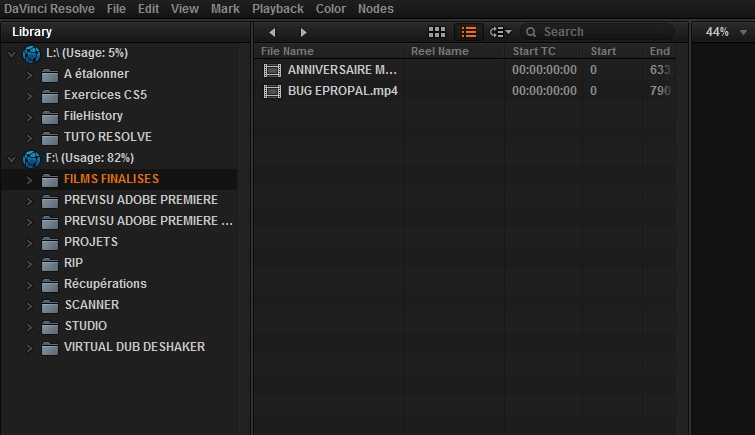Click the Start TC column header
This screenshot has width=755, height=435.
click(533, 51)
